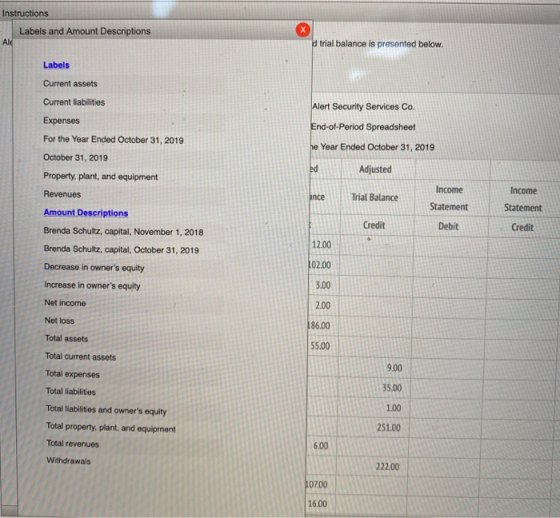Select the Expenses label
Screen dimensions: 560x518
(61, 120)
